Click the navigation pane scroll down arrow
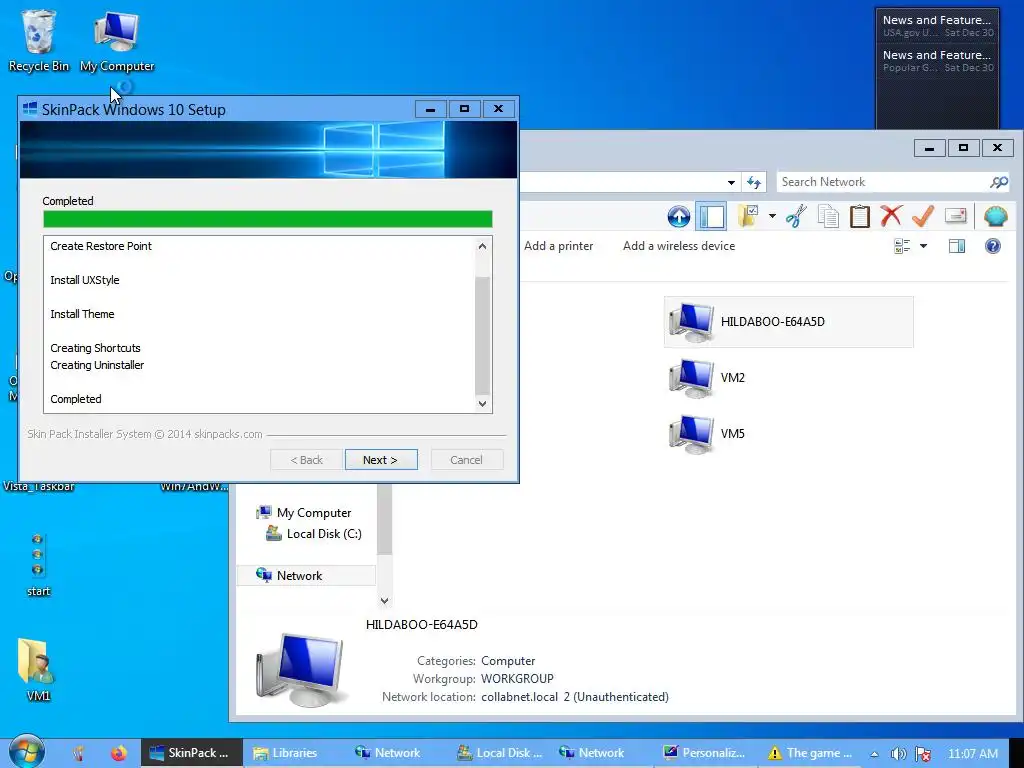 click(x=385, y=600)
